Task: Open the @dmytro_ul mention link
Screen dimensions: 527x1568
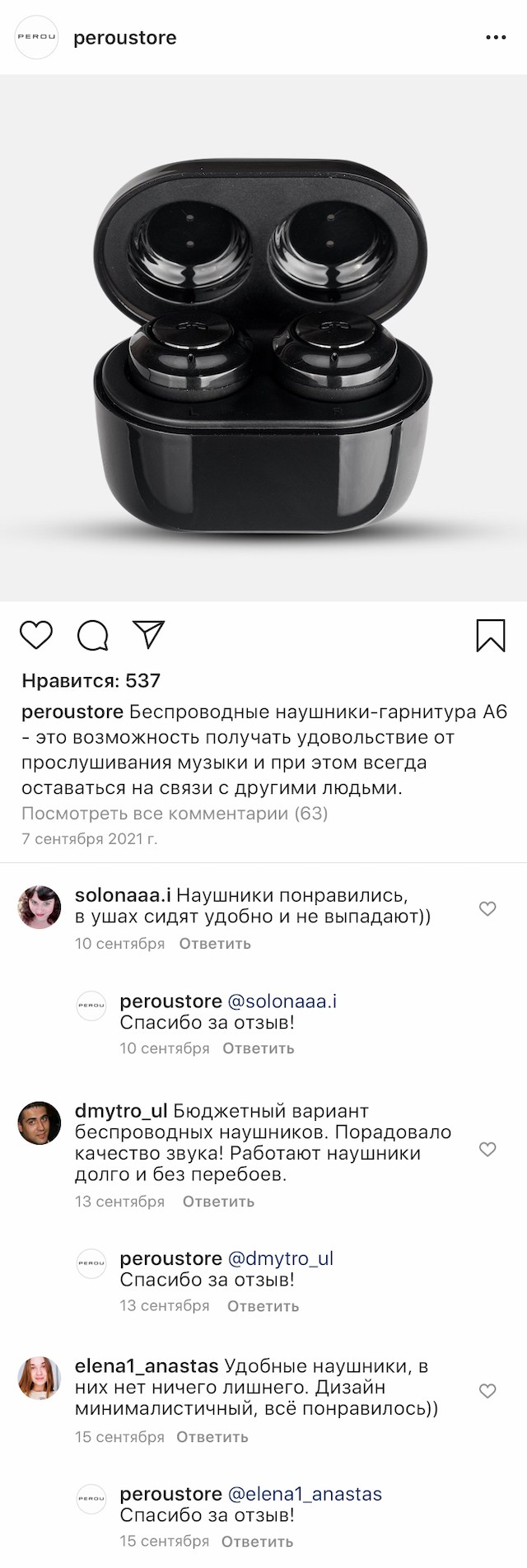Action: (x=280, y=1258)
